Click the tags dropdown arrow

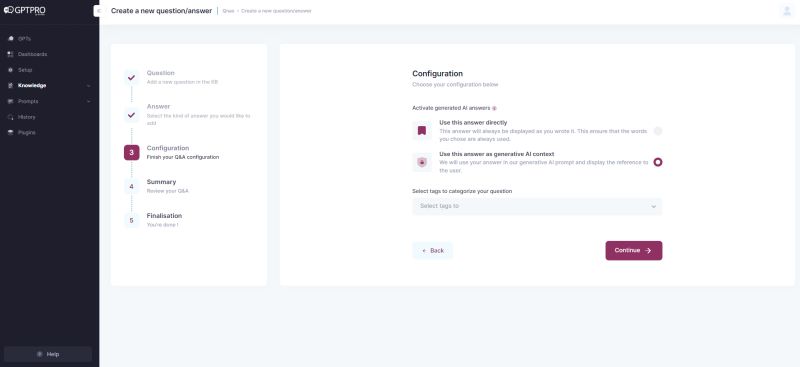point(653,207)
